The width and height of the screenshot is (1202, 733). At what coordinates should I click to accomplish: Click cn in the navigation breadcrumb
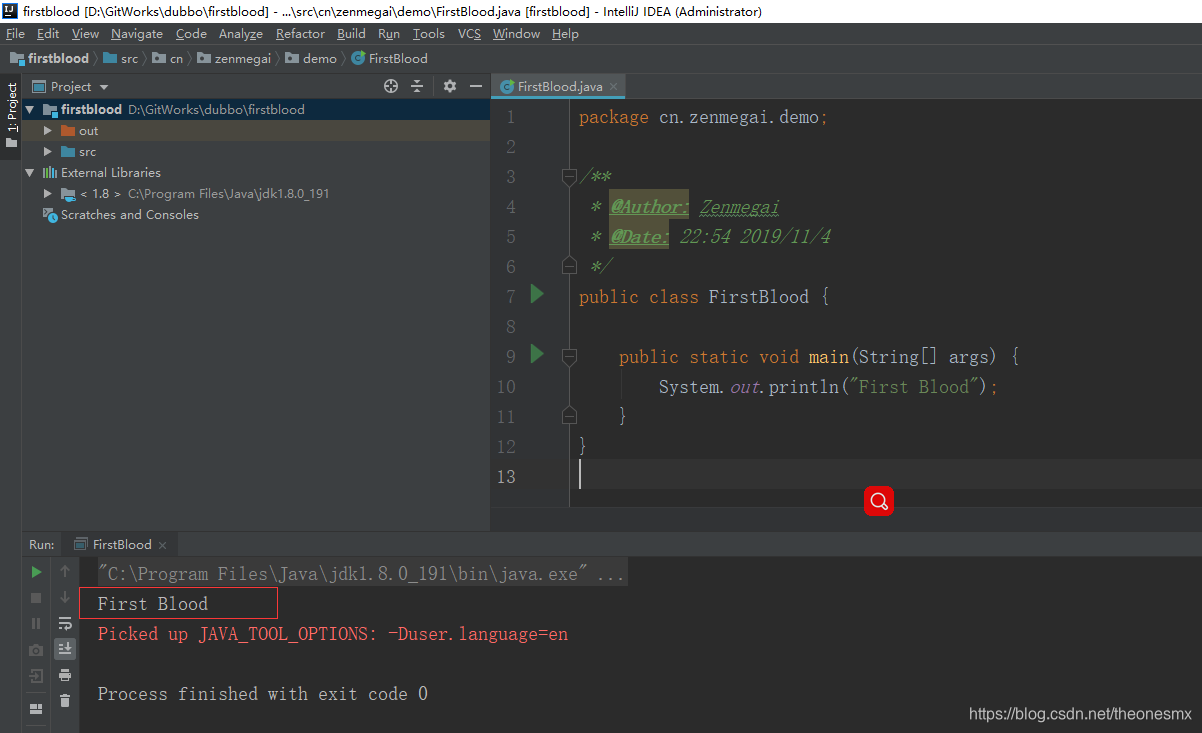click(x=168, y=59)
